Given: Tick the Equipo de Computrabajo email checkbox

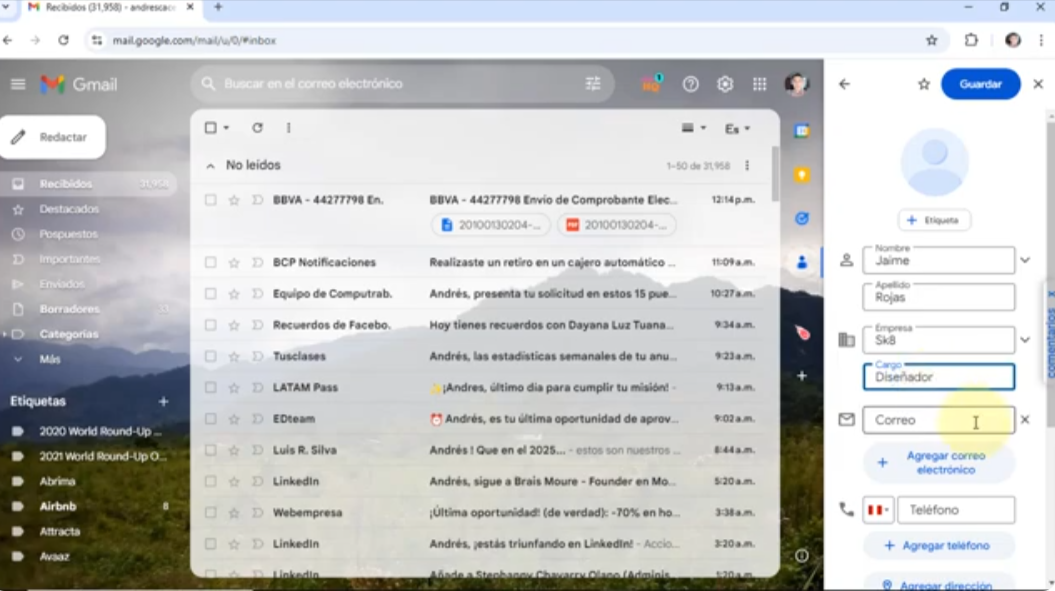Looking at the screenshot, I should click(211, 293).
